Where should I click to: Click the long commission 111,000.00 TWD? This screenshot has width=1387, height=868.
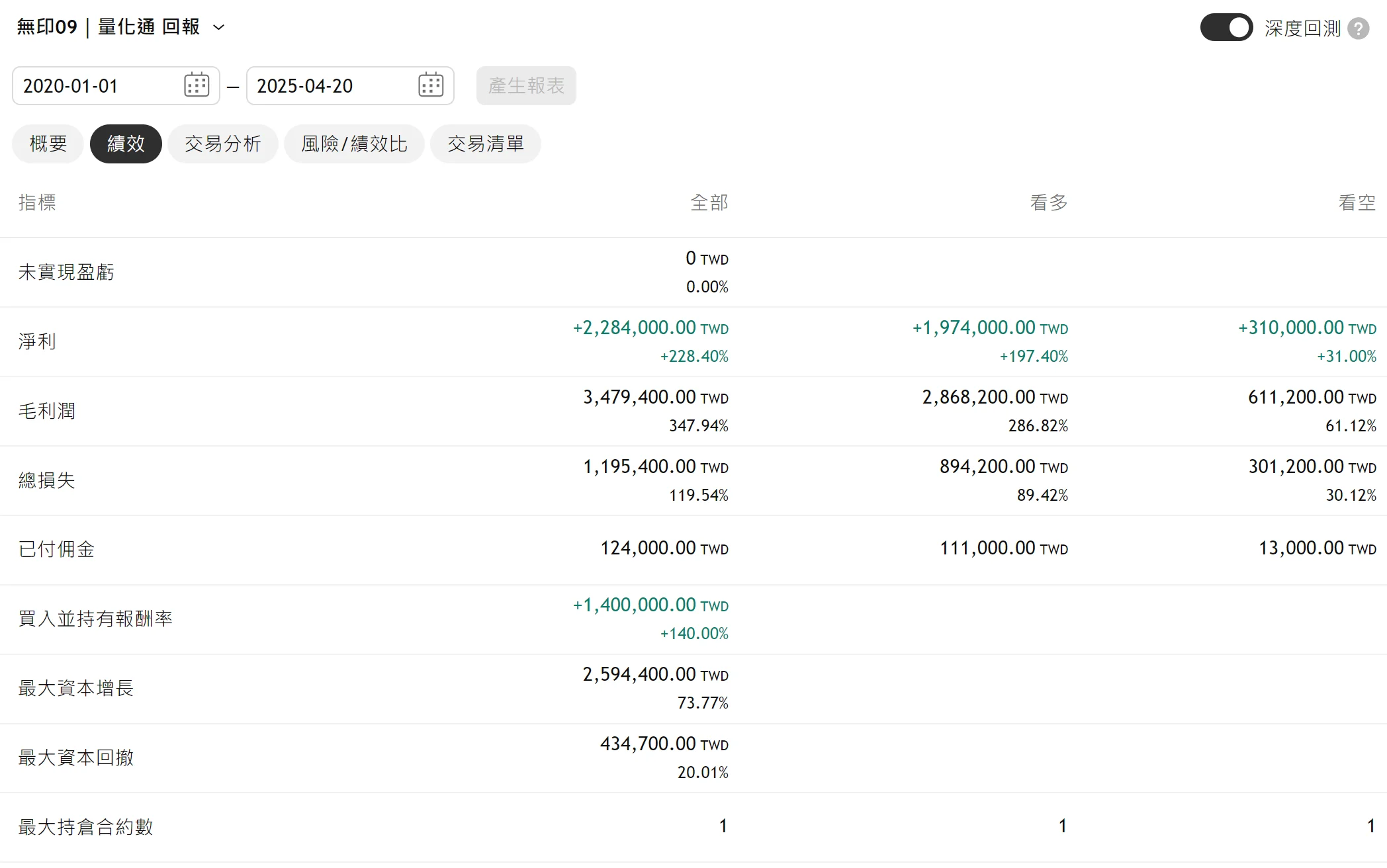pos(1004,548)
